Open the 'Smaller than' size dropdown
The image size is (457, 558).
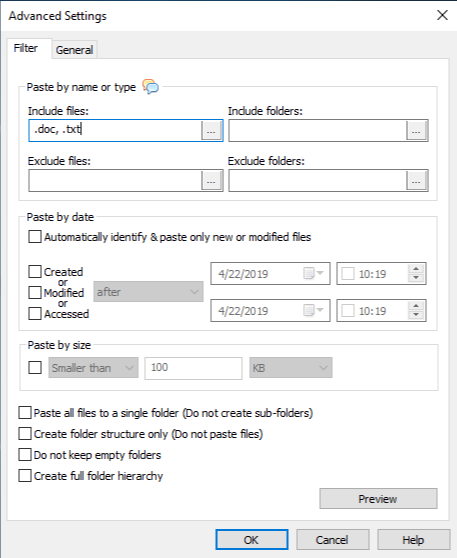click(93, 368)
